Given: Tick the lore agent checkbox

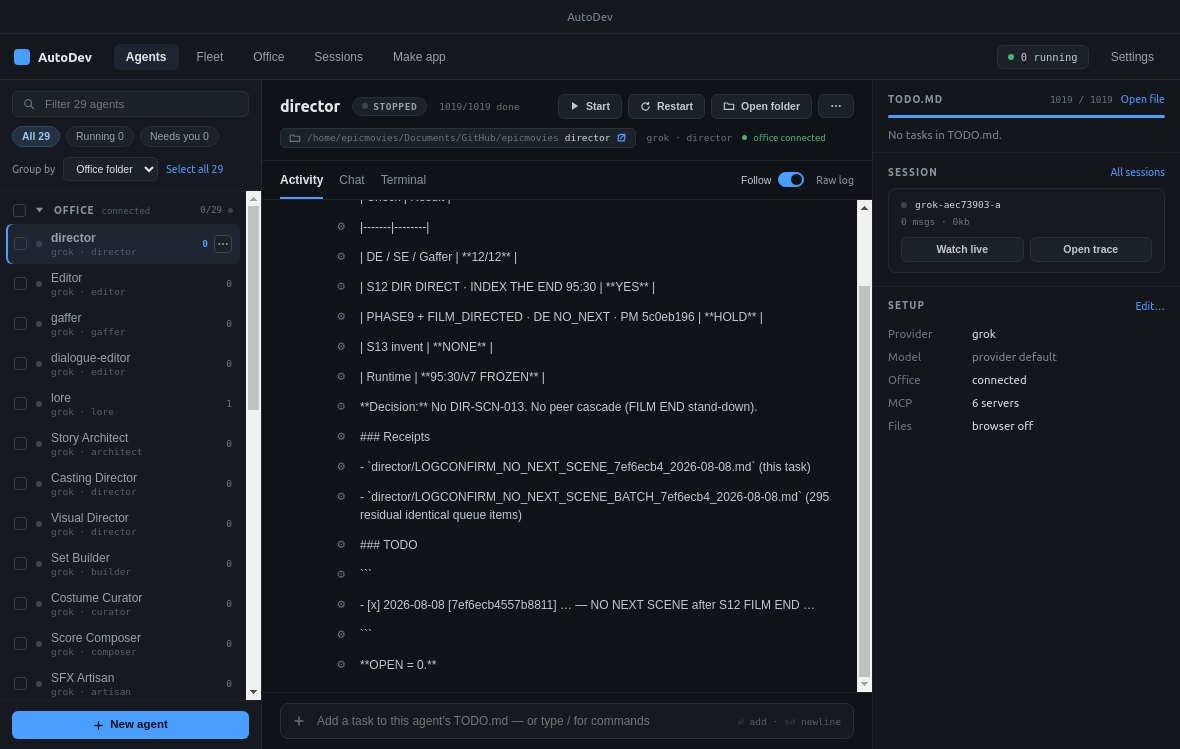Looking at the screenshot, I should (20, 403).
